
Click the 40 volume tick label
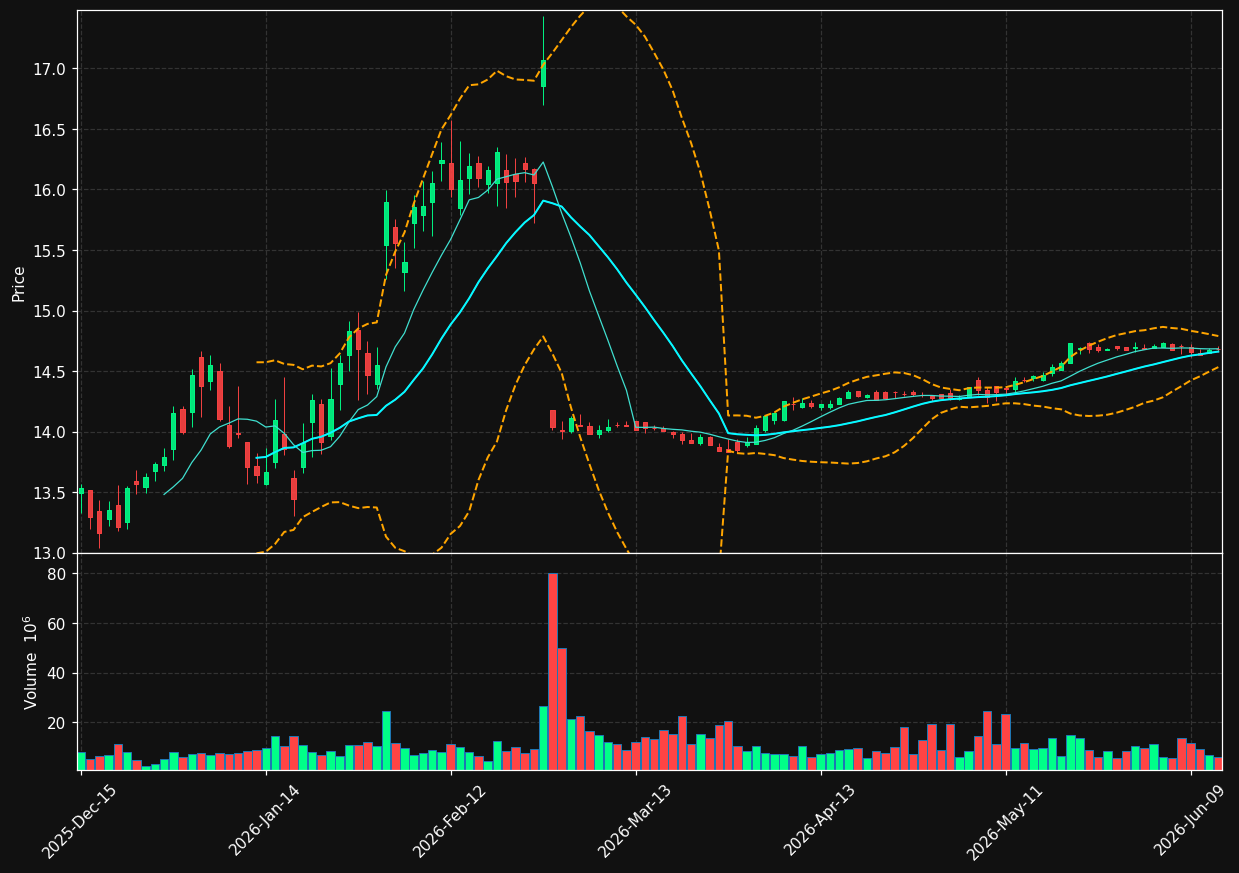pyautogui.click(x=57, y=673)
